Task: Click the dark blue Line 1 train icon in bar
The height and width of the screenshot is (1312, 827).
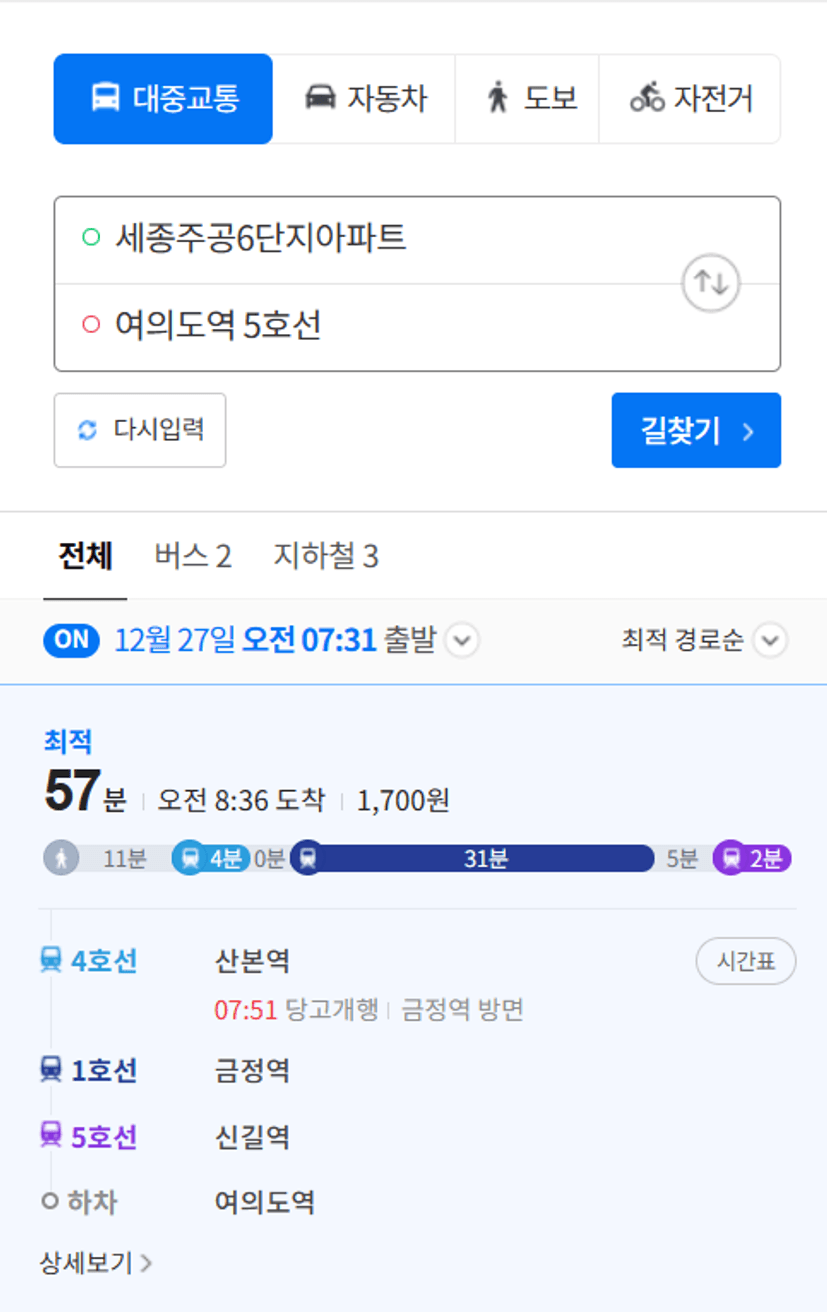Action: coord(307,858)
